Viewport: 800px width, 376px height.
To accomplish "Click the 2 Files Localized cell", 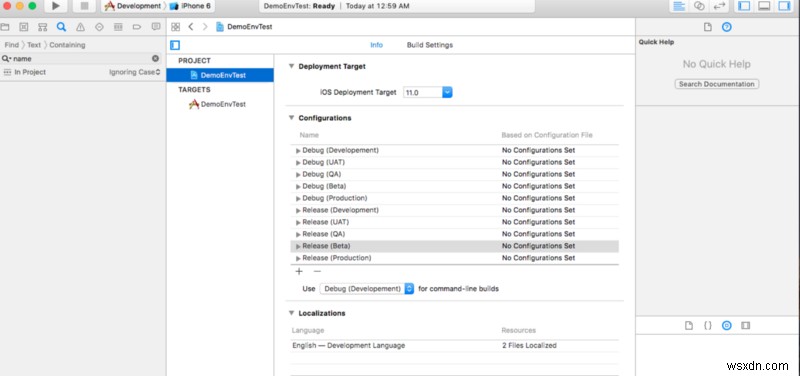I will (529, 345).
